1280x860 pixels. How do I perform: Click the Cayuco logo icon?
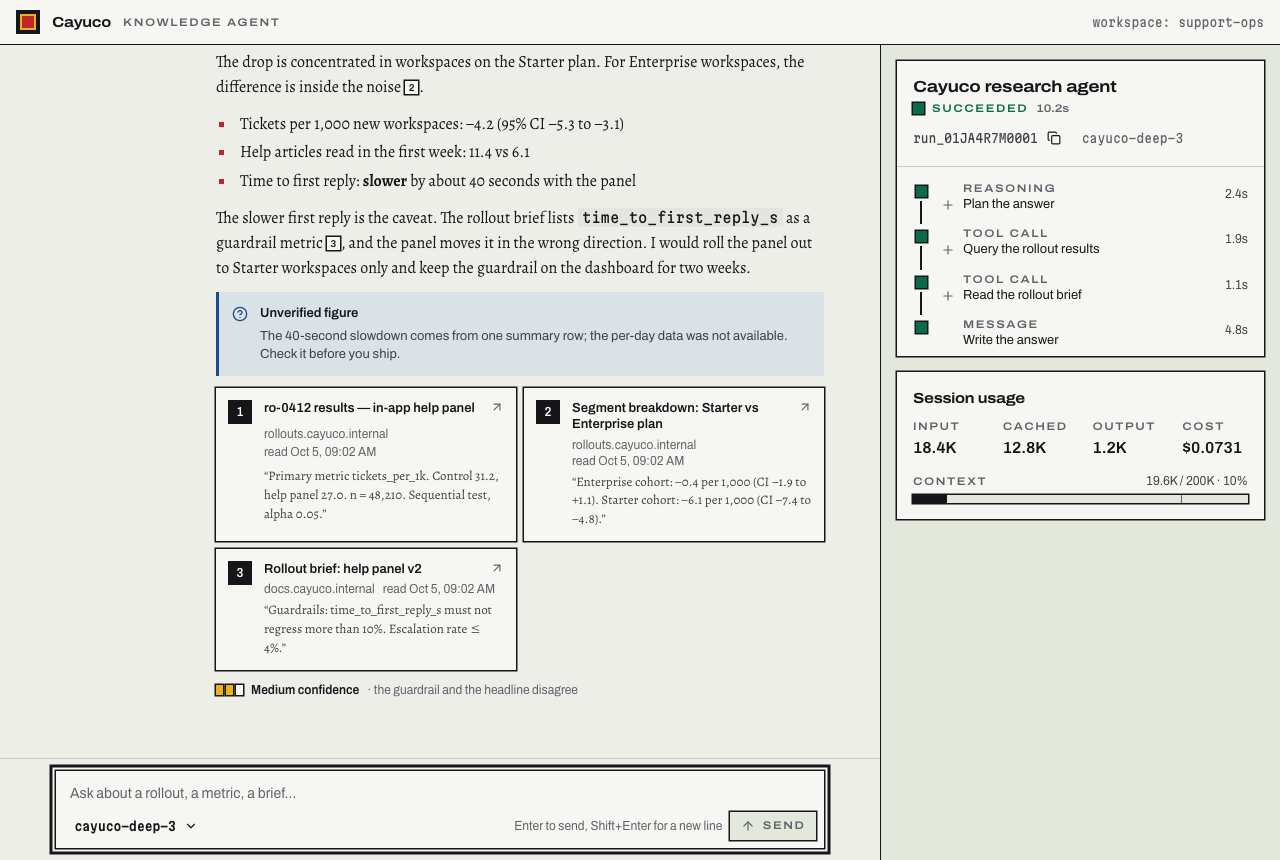28,22
